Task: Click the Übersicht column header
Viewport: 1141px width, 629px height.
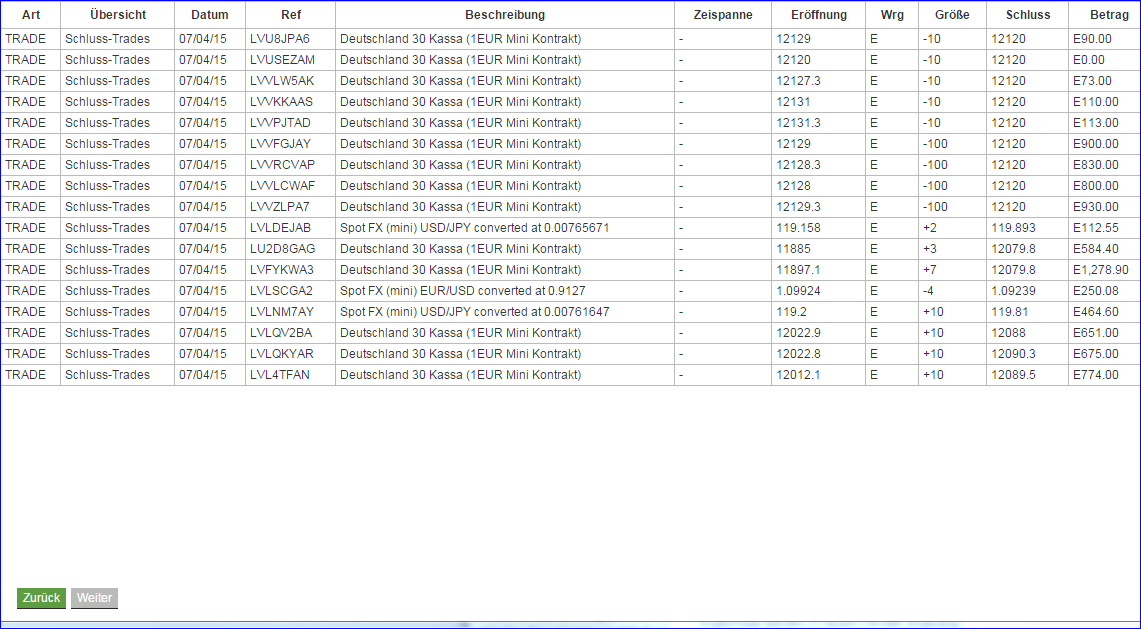Action: click(x=117, y=14)
